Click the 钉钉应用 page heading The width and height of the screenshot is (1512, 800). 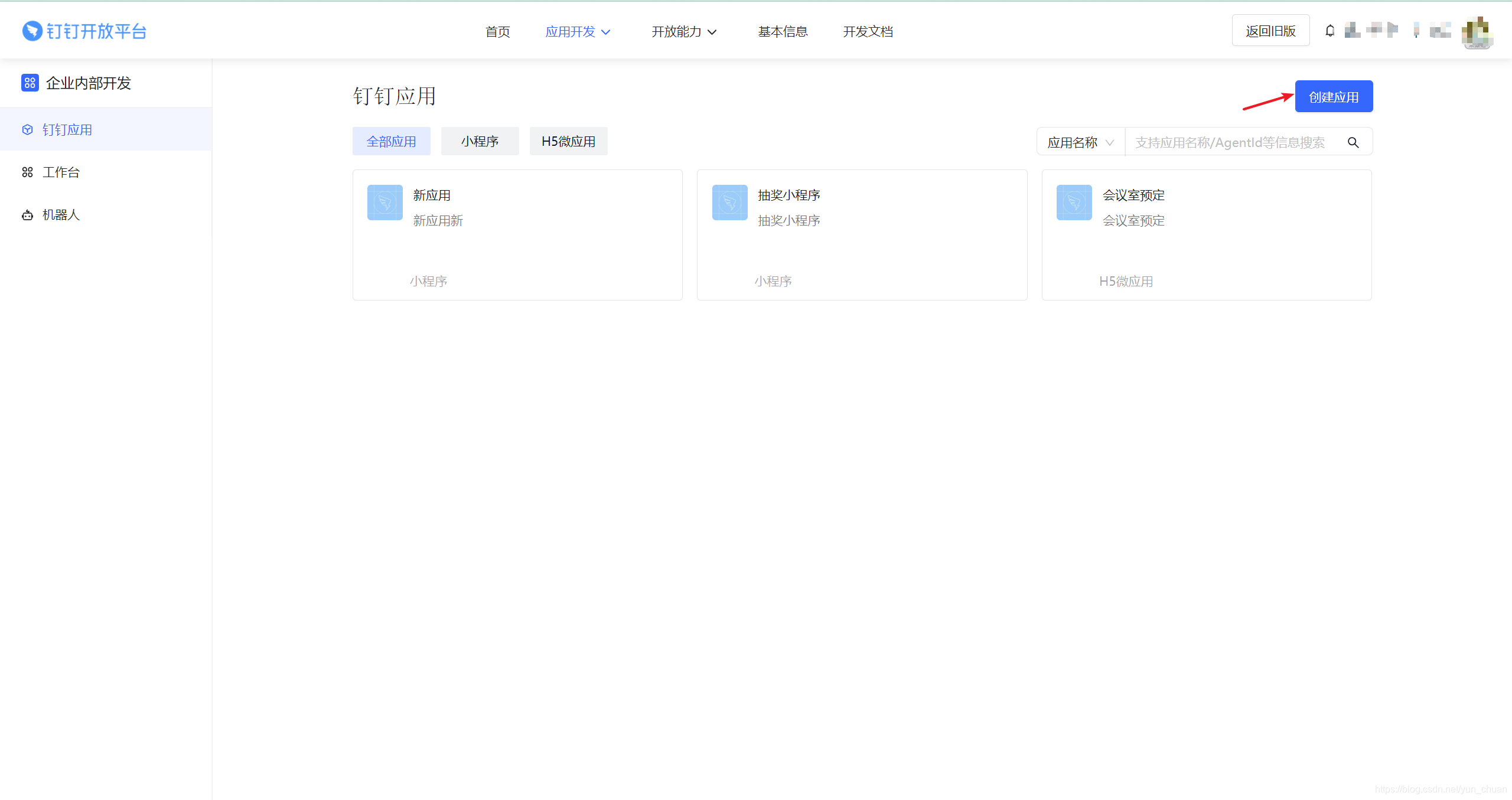[x=395, y=96]
